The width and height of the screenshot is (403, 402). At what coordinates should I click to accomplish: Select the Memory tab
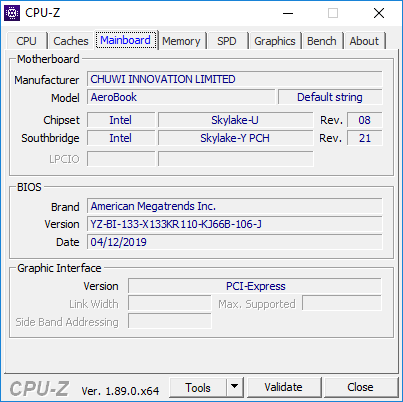click(x=181, y=41)
